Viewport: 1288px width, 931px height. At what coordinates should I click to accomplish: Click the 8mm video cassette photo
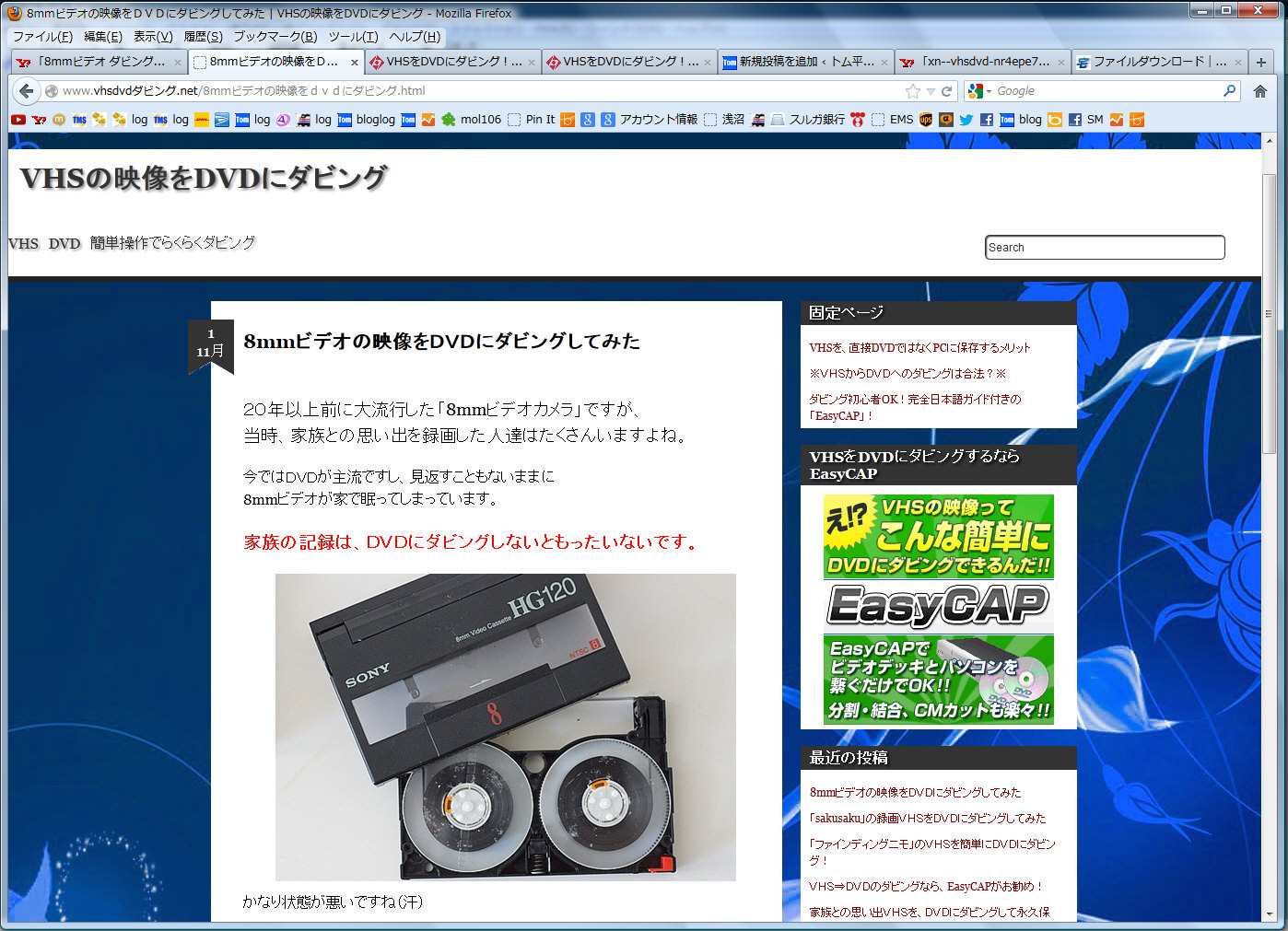[505, 727]
